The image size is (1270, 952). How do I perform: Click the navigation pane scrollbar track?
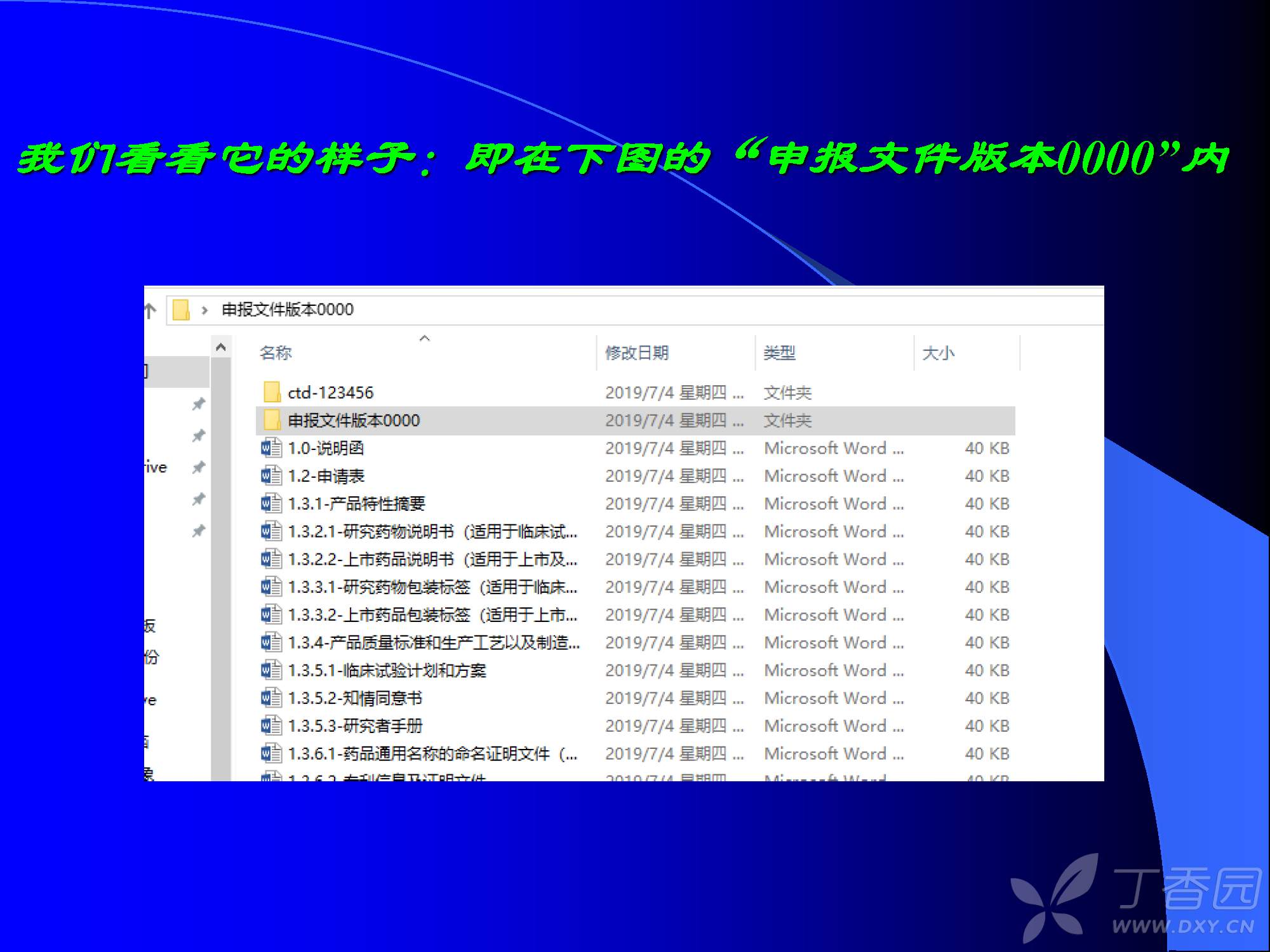220,569
